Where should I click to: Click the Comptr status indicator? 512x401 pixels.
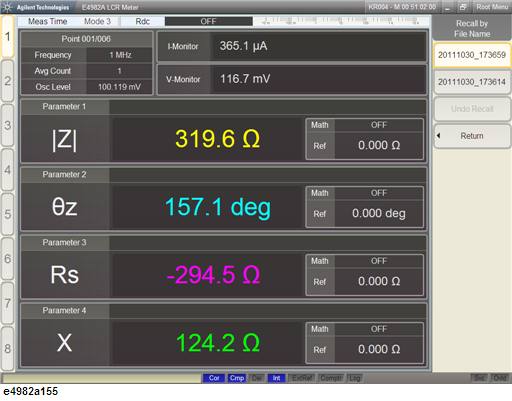point(331,378)
